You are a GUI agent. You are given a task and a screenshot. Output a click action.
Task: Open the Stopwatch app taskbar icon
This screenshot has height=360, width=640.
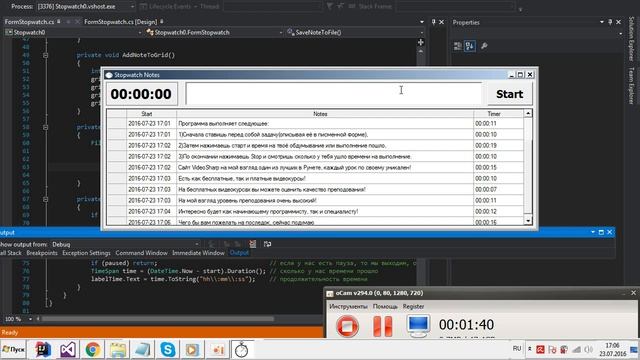(x=242, y=349)
